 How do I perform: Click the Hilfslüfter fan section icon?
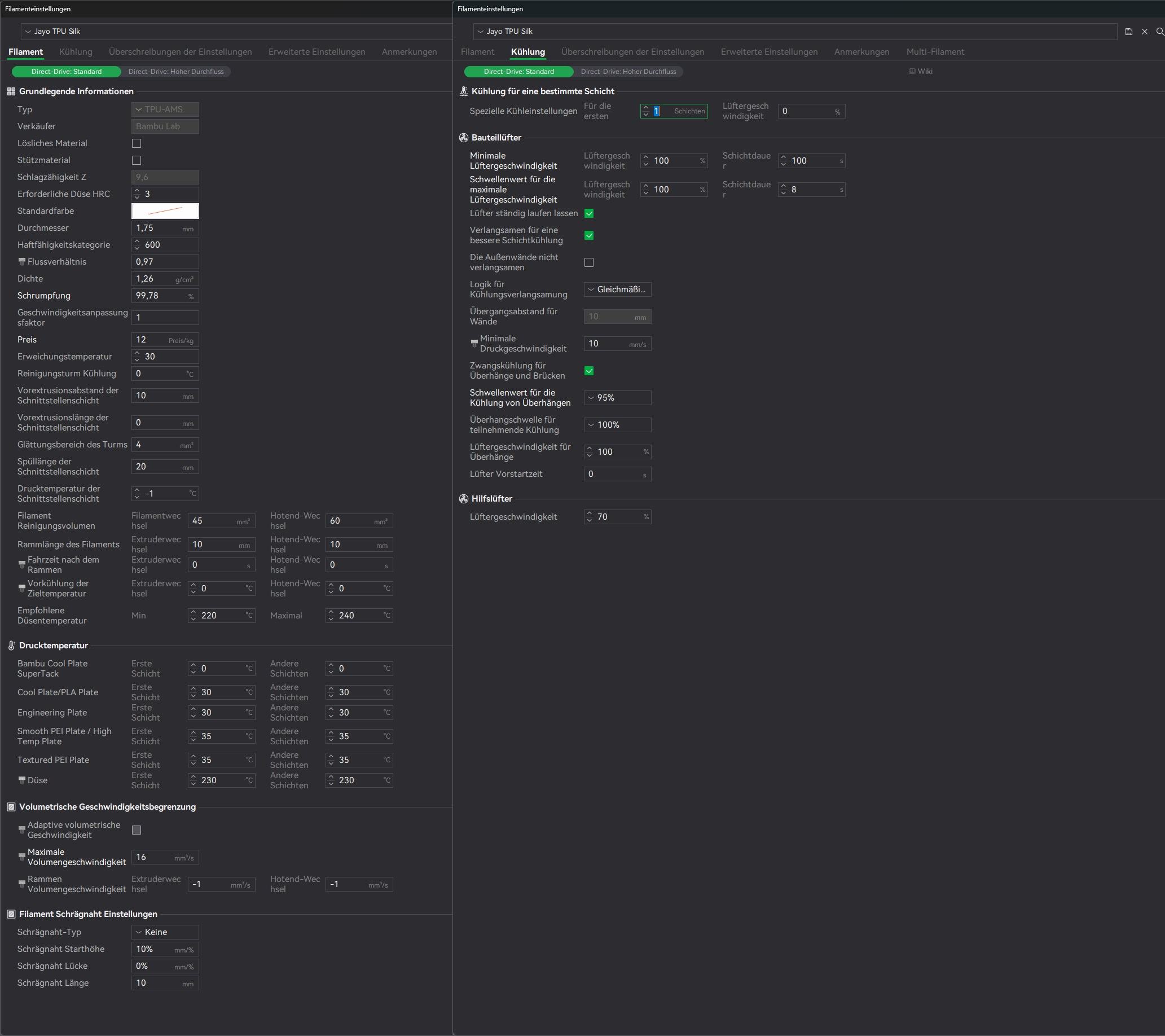(463, 498)
